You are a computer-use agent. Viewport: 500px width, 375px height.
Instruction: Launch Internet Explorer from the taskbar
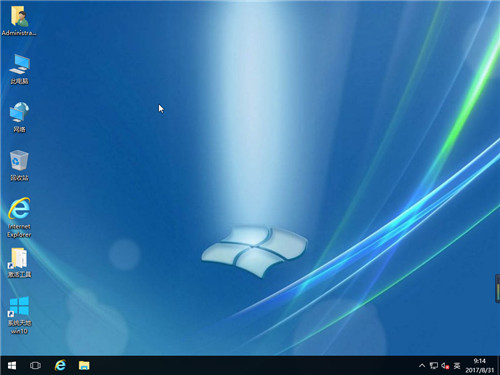pos(60,365)
